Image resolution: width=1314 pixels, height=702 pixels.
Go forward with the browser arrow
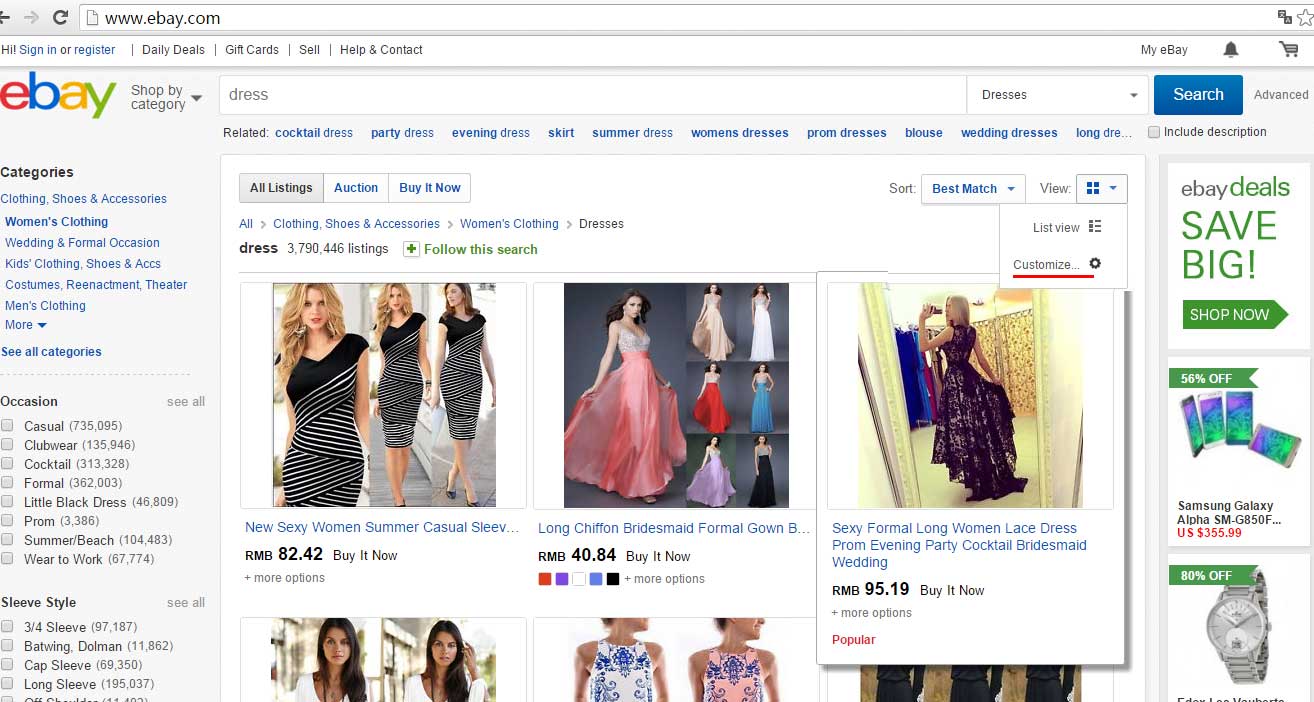tap(30, 18)
